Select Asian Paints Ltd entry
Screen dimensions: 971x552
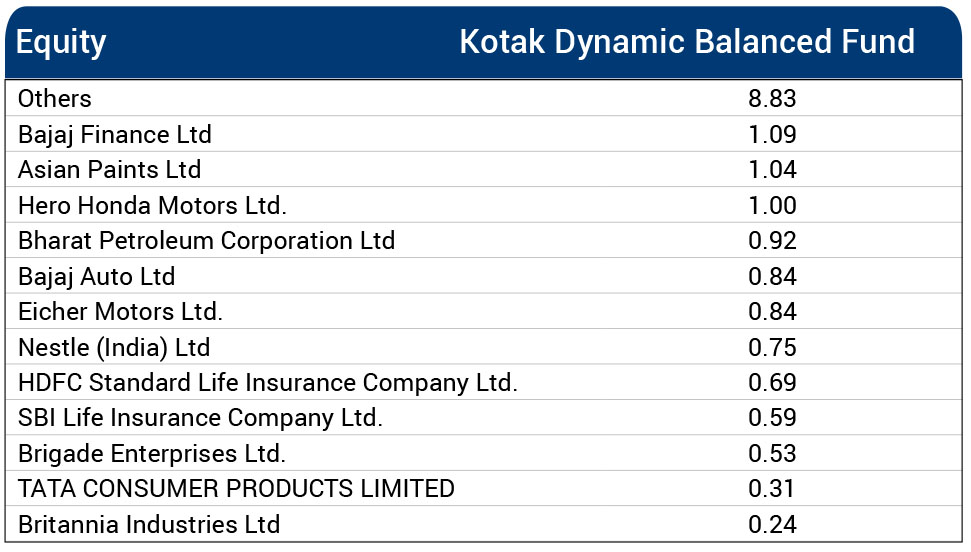click(110, 169)
